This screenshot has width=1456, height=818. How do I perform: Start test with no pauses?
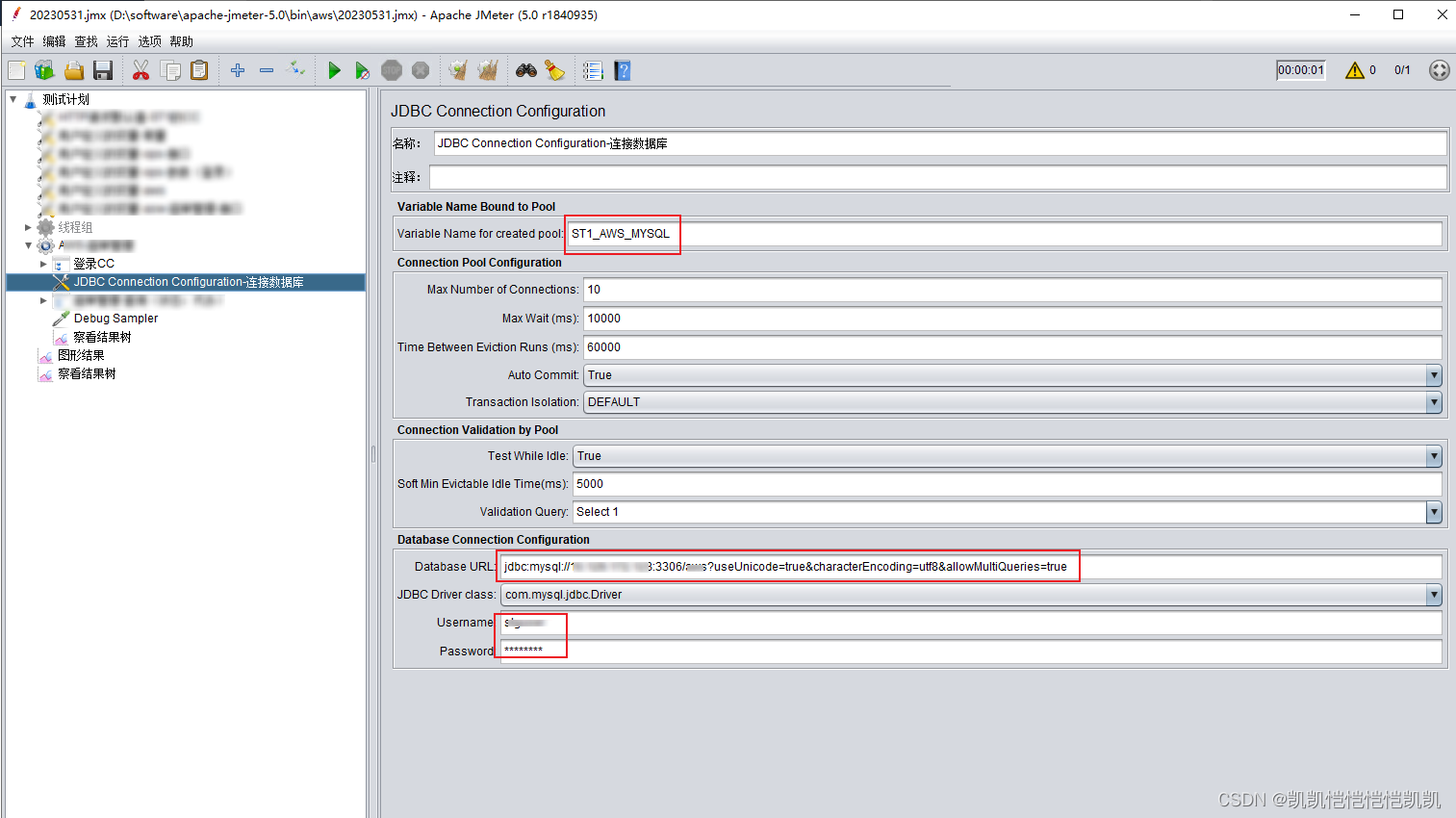coord(362,70)
